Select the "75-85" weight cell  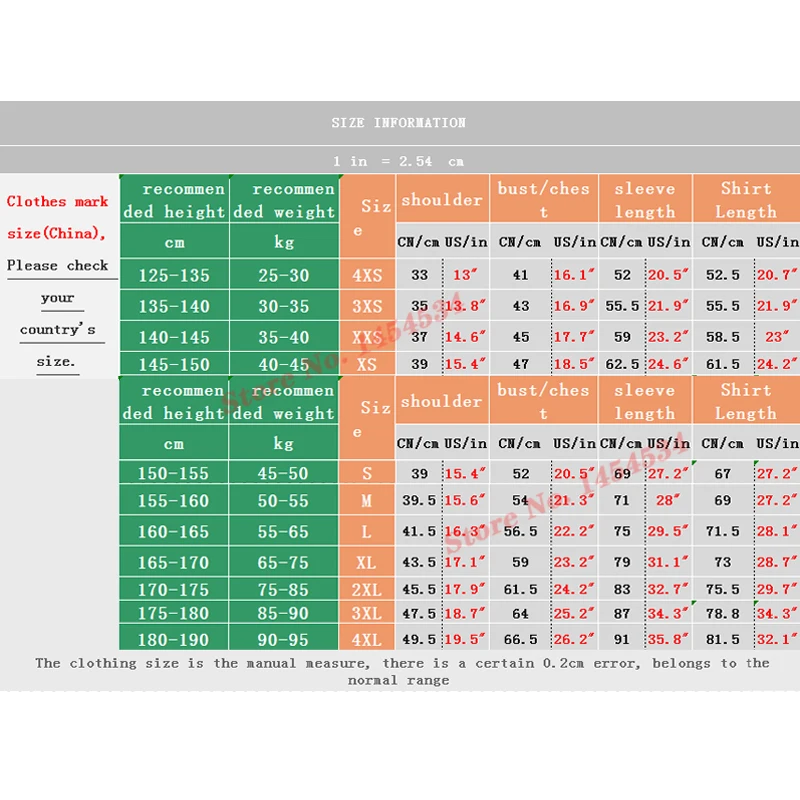point(283,589)
